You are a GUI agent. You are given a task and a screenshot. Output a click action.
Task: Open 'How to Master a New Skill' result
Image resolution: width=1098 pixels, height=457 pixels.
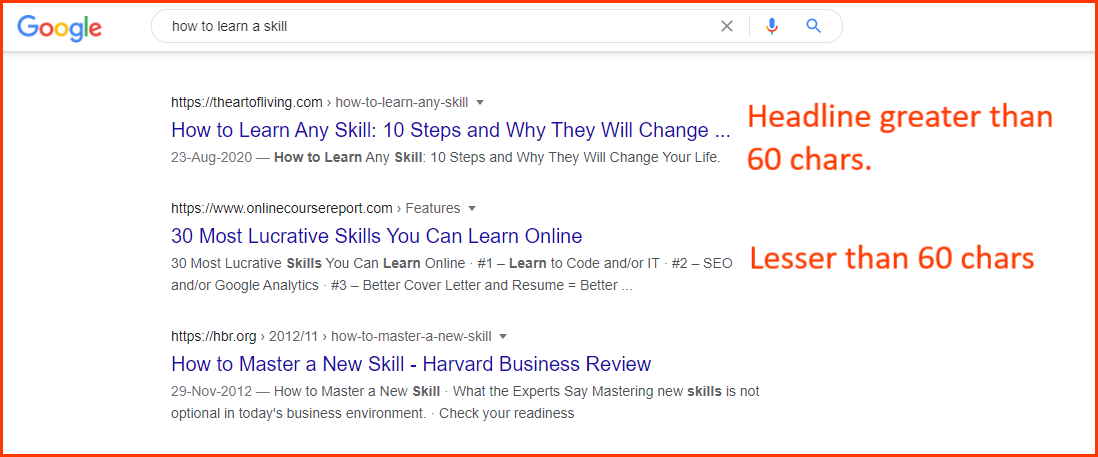click(411, 364)
